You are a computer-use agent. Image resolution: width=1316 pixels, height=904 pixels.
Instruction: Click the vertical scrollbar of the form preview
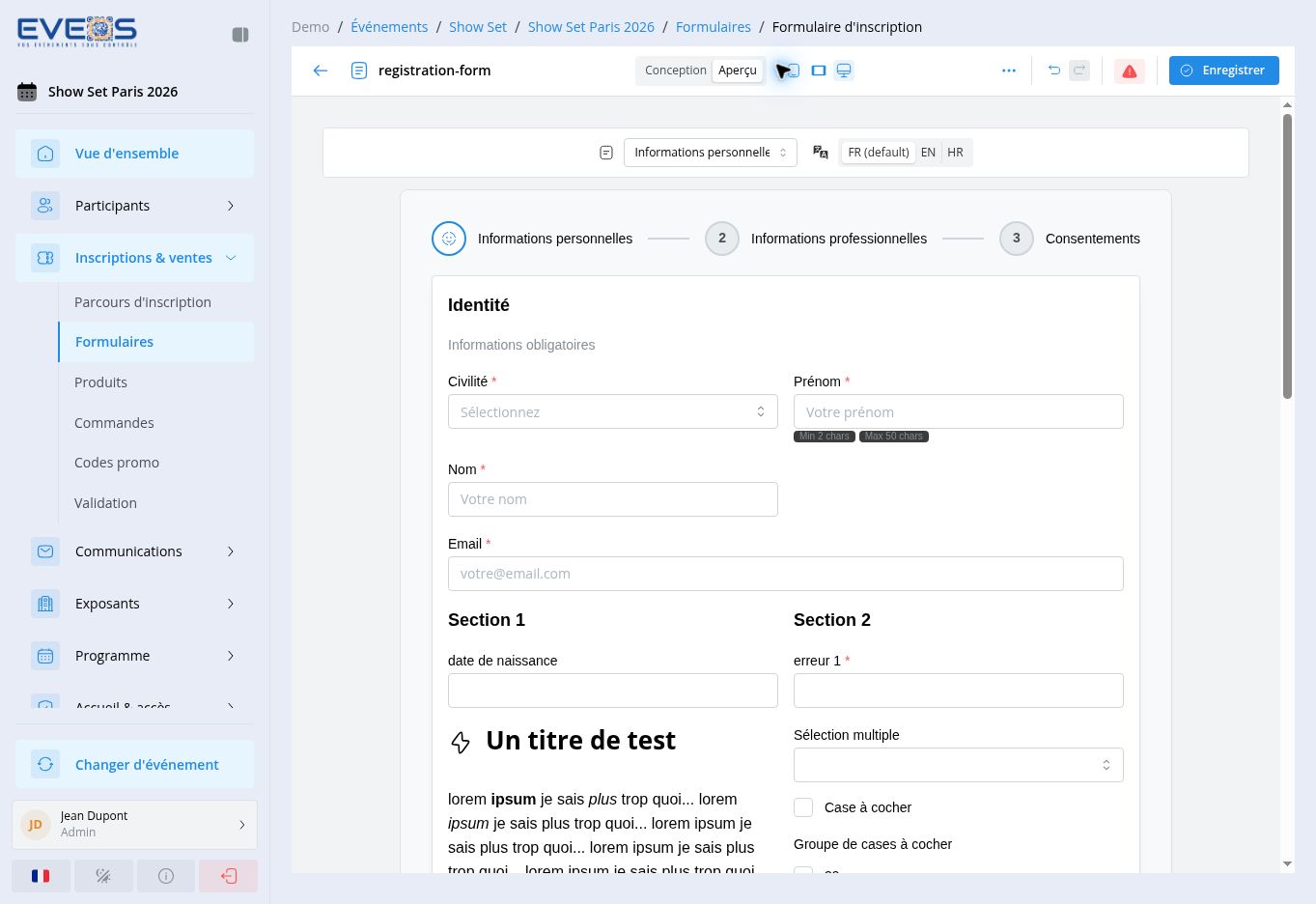click(1287, 256)
